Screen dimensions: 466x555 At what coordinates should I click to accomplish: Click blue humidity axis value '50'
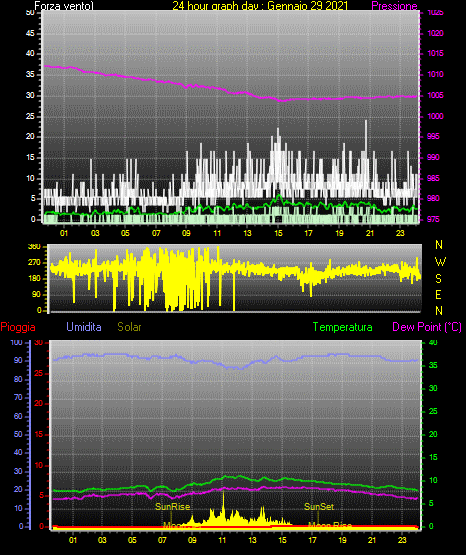tap(18, 434)
